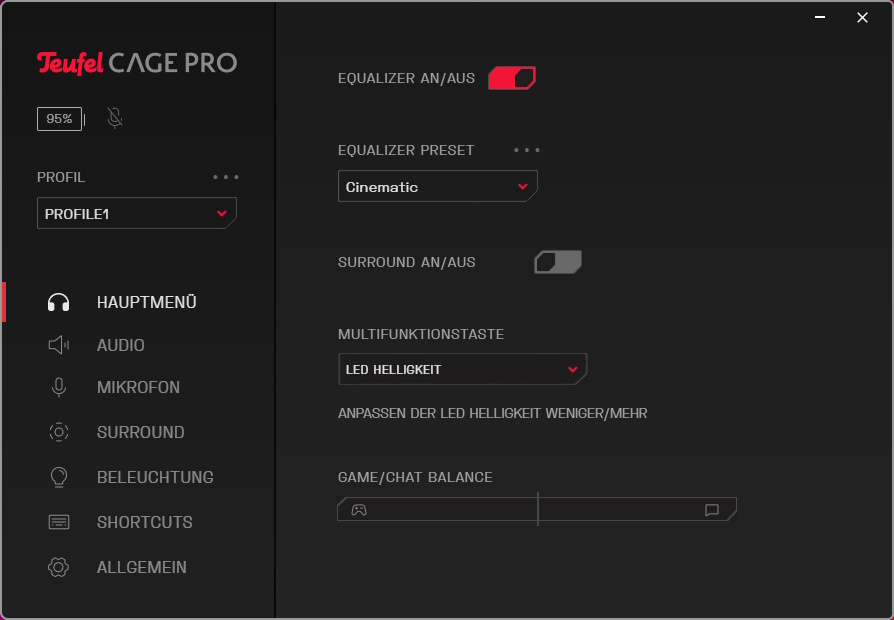Viewport: 894px width, 620px height.
Task: Turn off the Equalizer AN/AUS switch
Action: tap(512, 78)
